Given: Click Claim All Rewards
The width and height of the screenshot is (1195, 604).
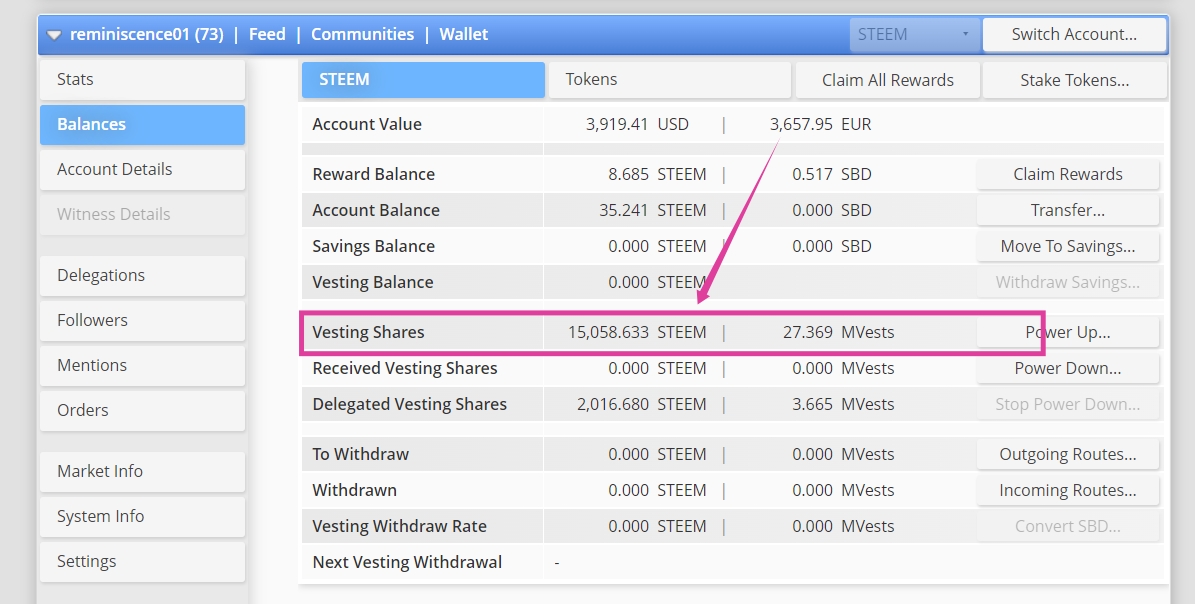Looking at the screenshot, I should coord(888,80).
